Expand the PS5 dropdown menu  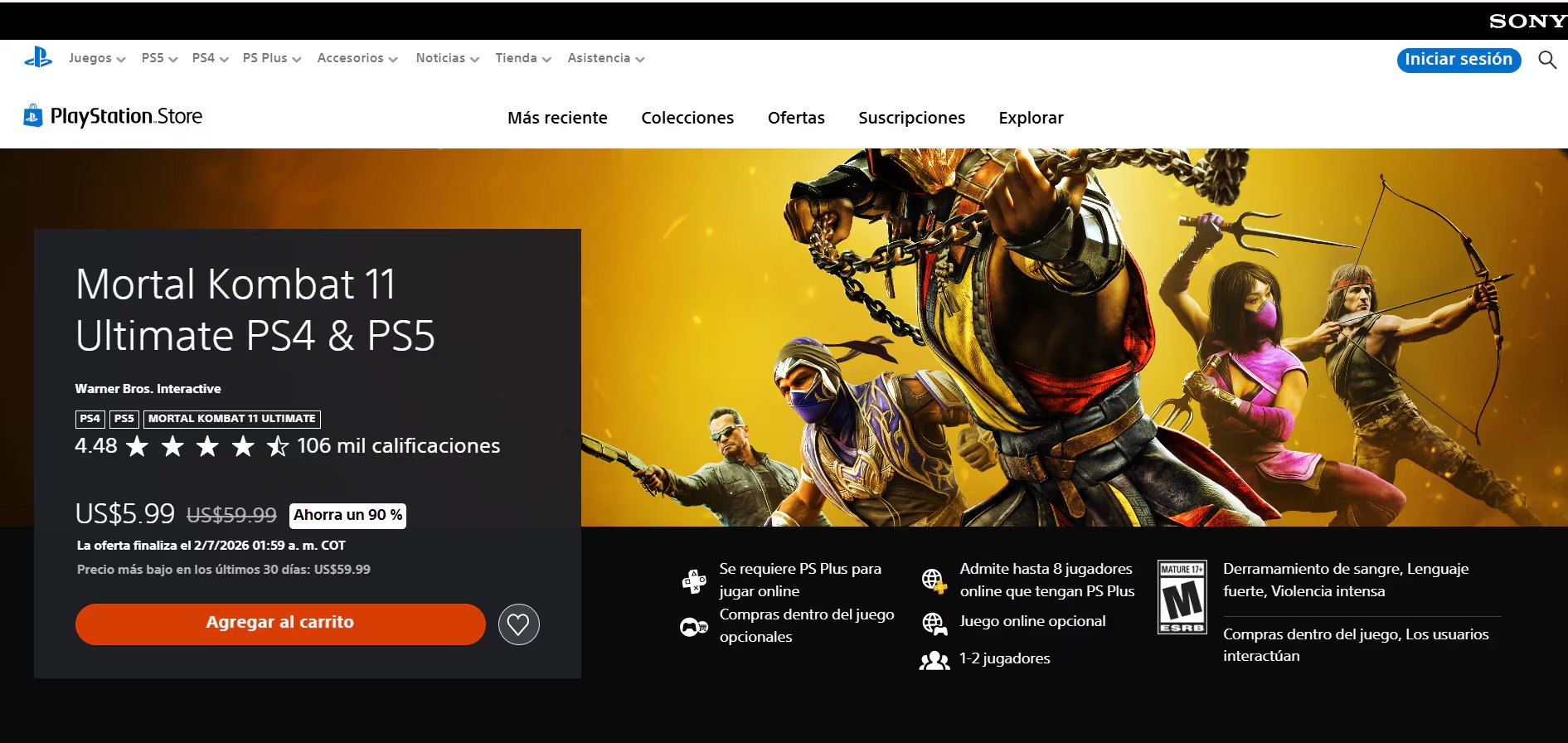pos(159,58)
